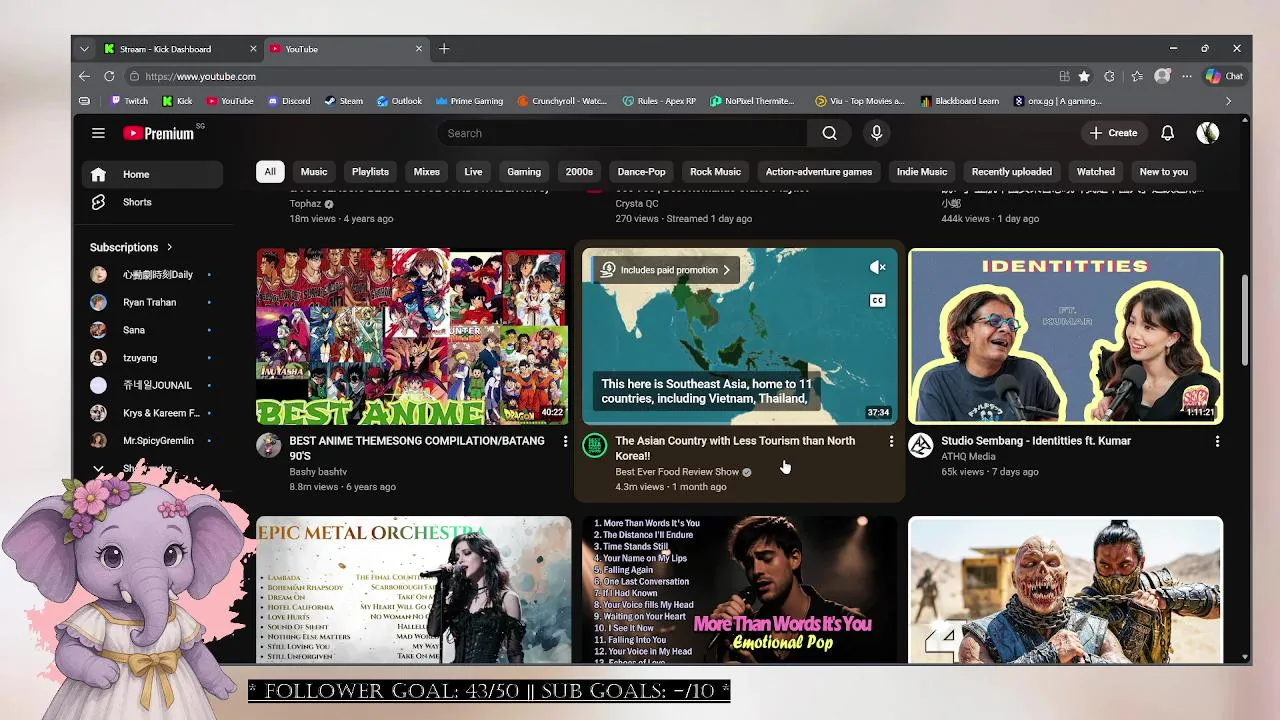Click the search magnifier button
The image size is (1280, 720).
[829, 133]
